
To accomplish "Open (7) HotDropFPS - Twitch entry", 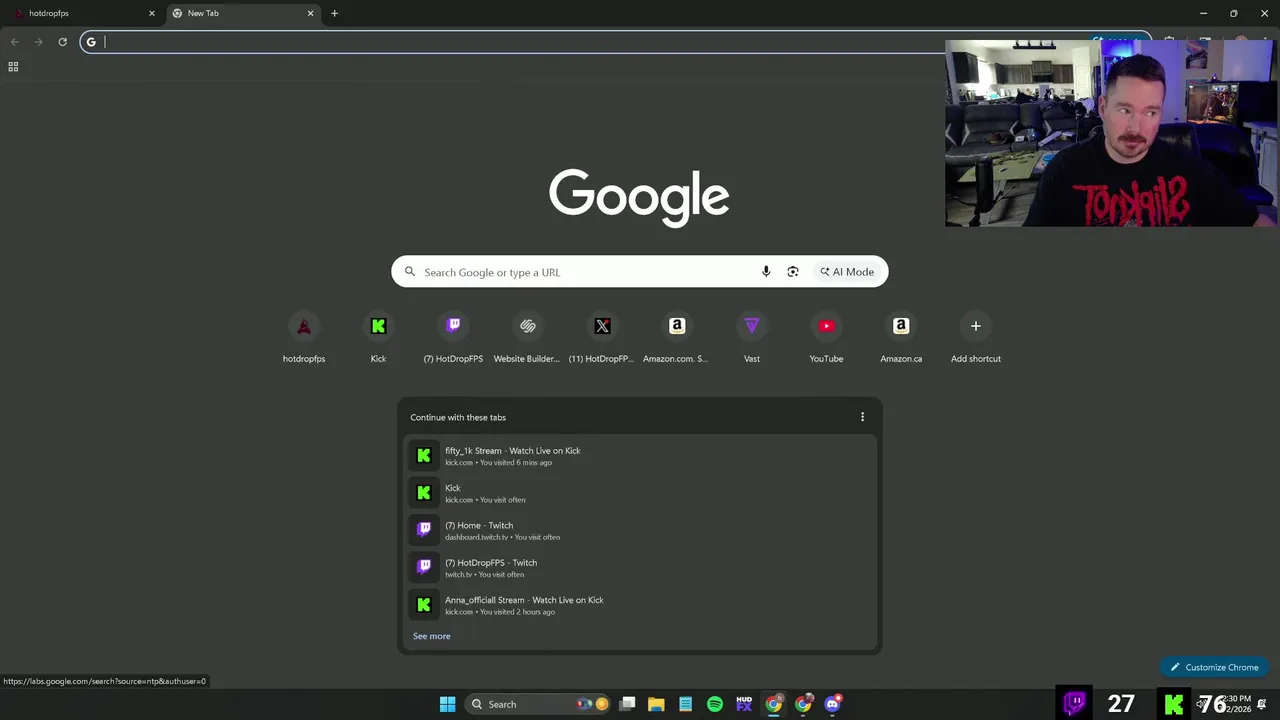I will (640, 568).
